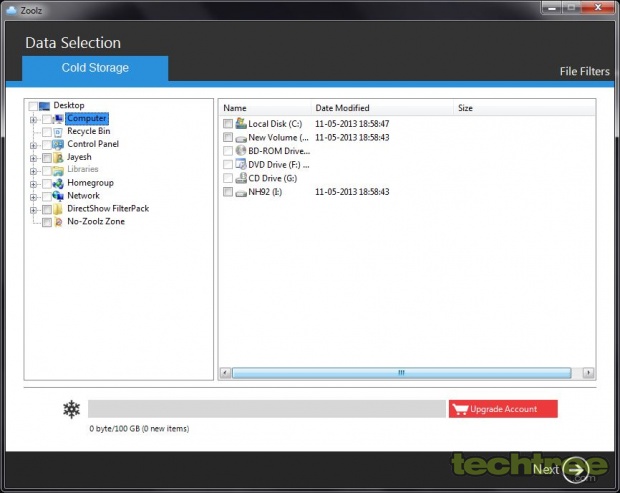Click the Homegroup icon
This screenshot has width=620, height=493.
pyautogui.click(x=58, y=183)
